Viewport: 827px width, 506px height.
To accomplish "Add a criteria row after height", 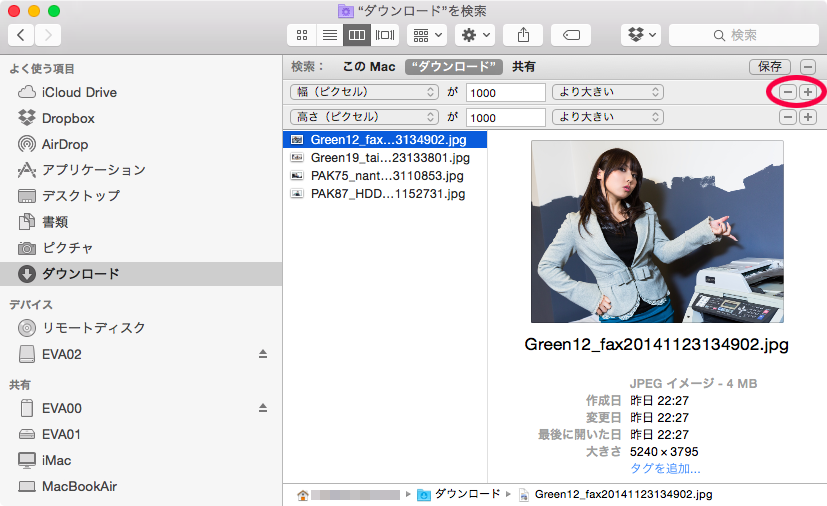I will [x=807, y=117].
